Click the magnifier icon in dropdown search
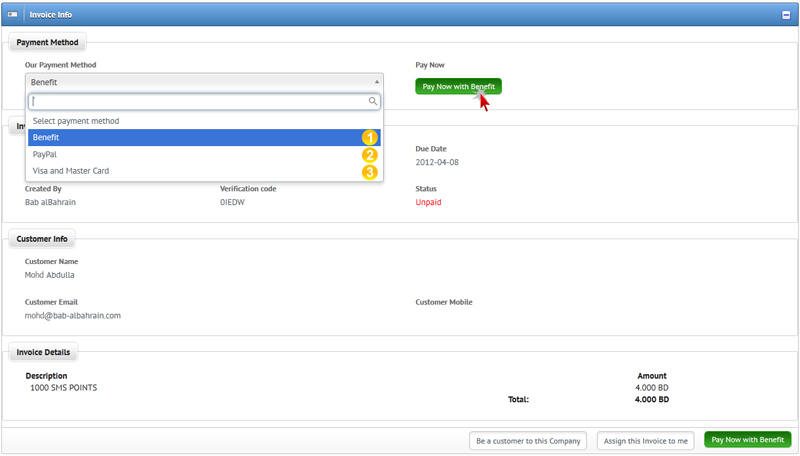 point(373,101)
